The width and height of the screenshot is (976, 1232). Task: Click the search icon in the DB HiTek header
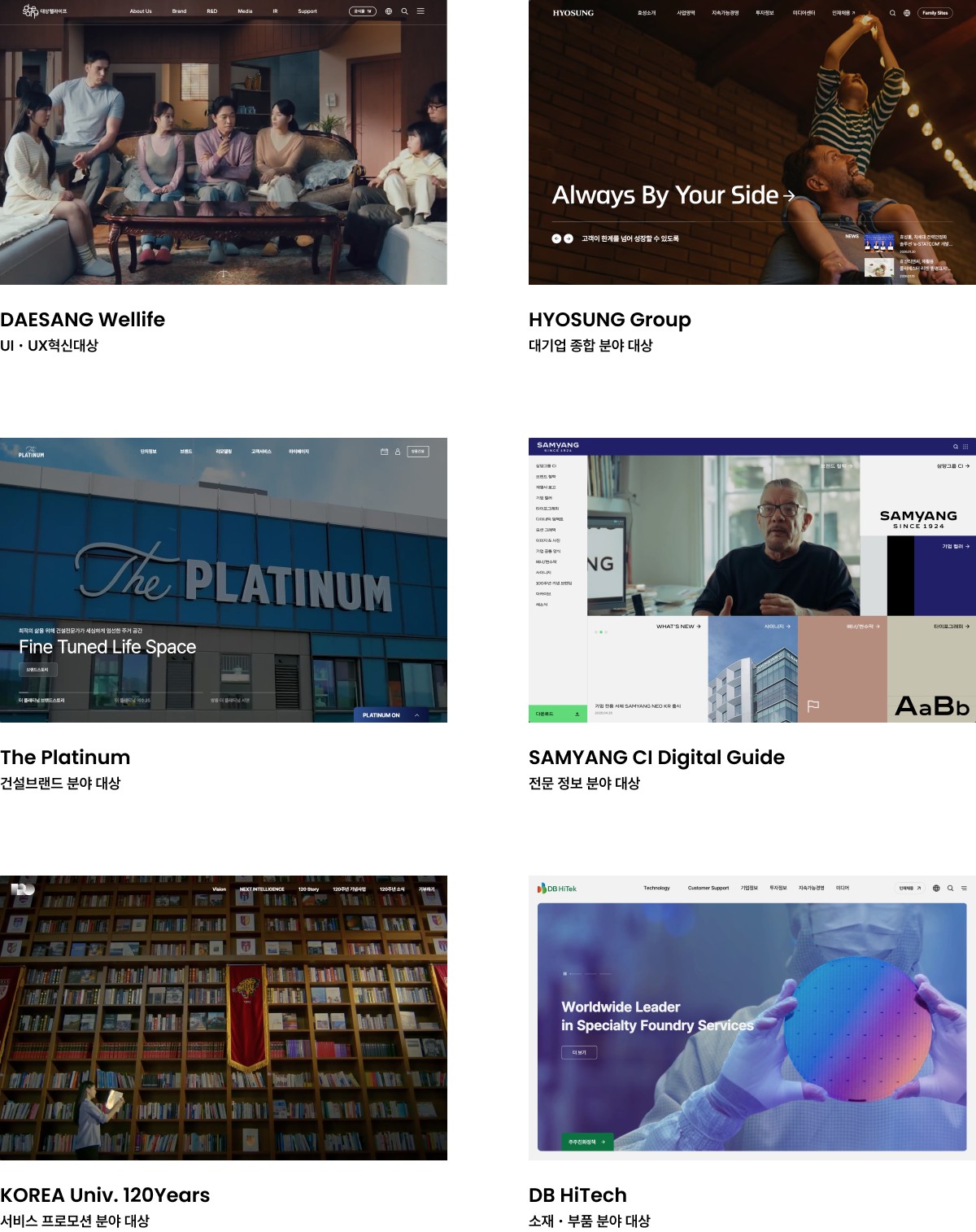[950, 888]
